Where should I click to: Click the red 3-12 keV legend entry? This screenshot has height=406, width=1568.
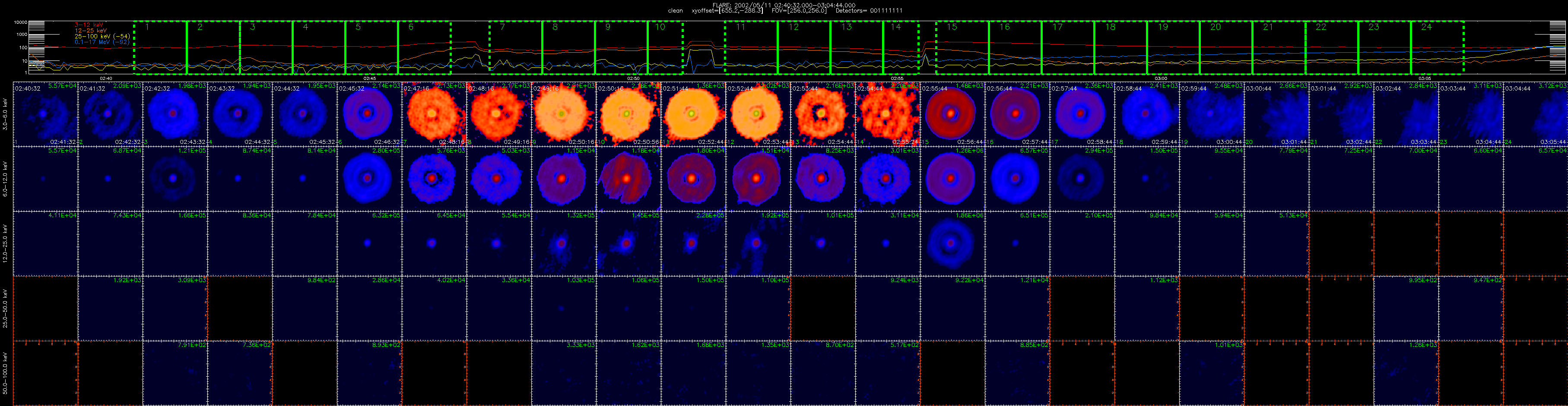point(89,25)
